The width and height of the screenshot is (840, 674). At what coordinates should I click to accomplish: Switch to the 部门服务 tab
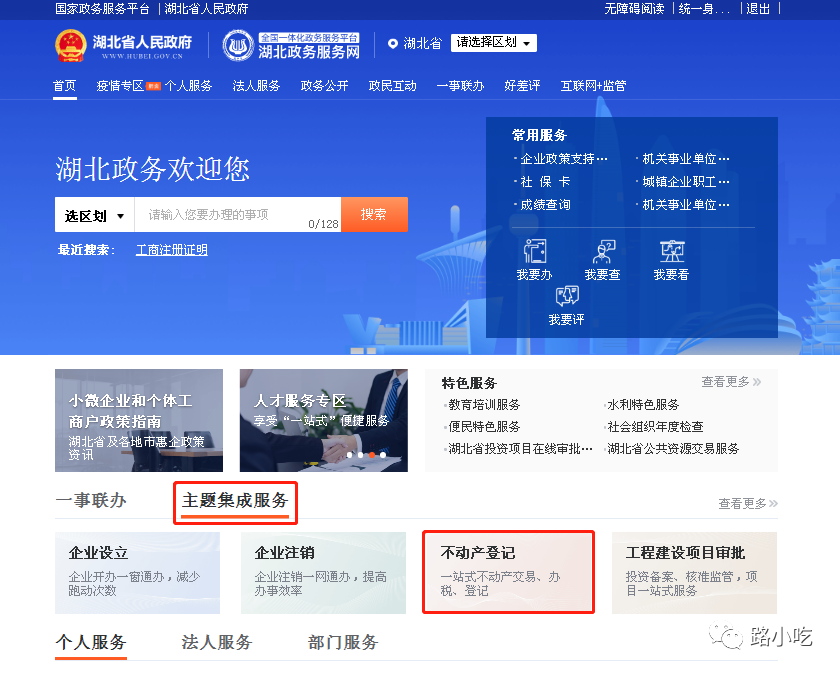click(343, 642)
